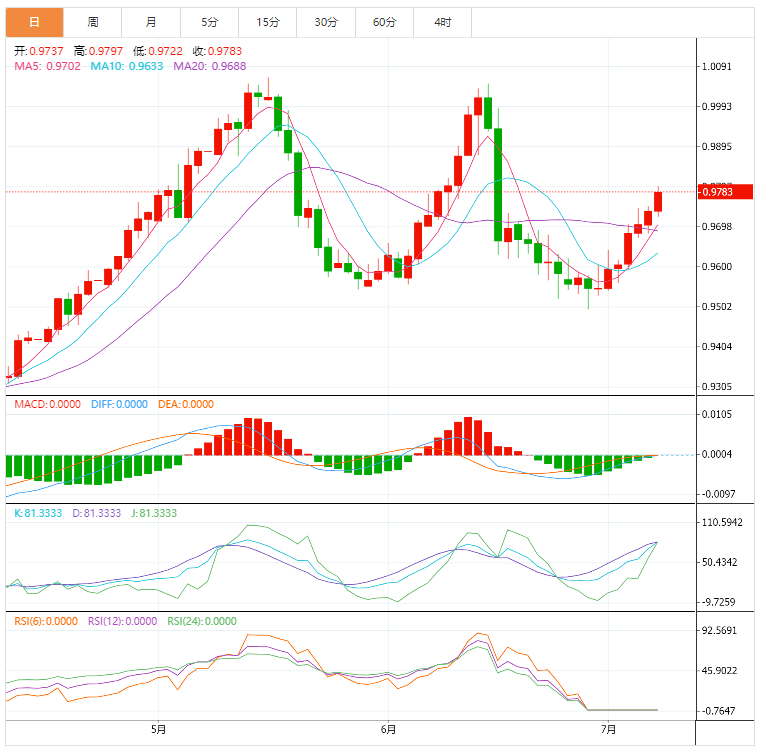This screenshot has width=764, height=754.
Task: Click the 0.9305 price axis label
Action: (x=716, y=387)
